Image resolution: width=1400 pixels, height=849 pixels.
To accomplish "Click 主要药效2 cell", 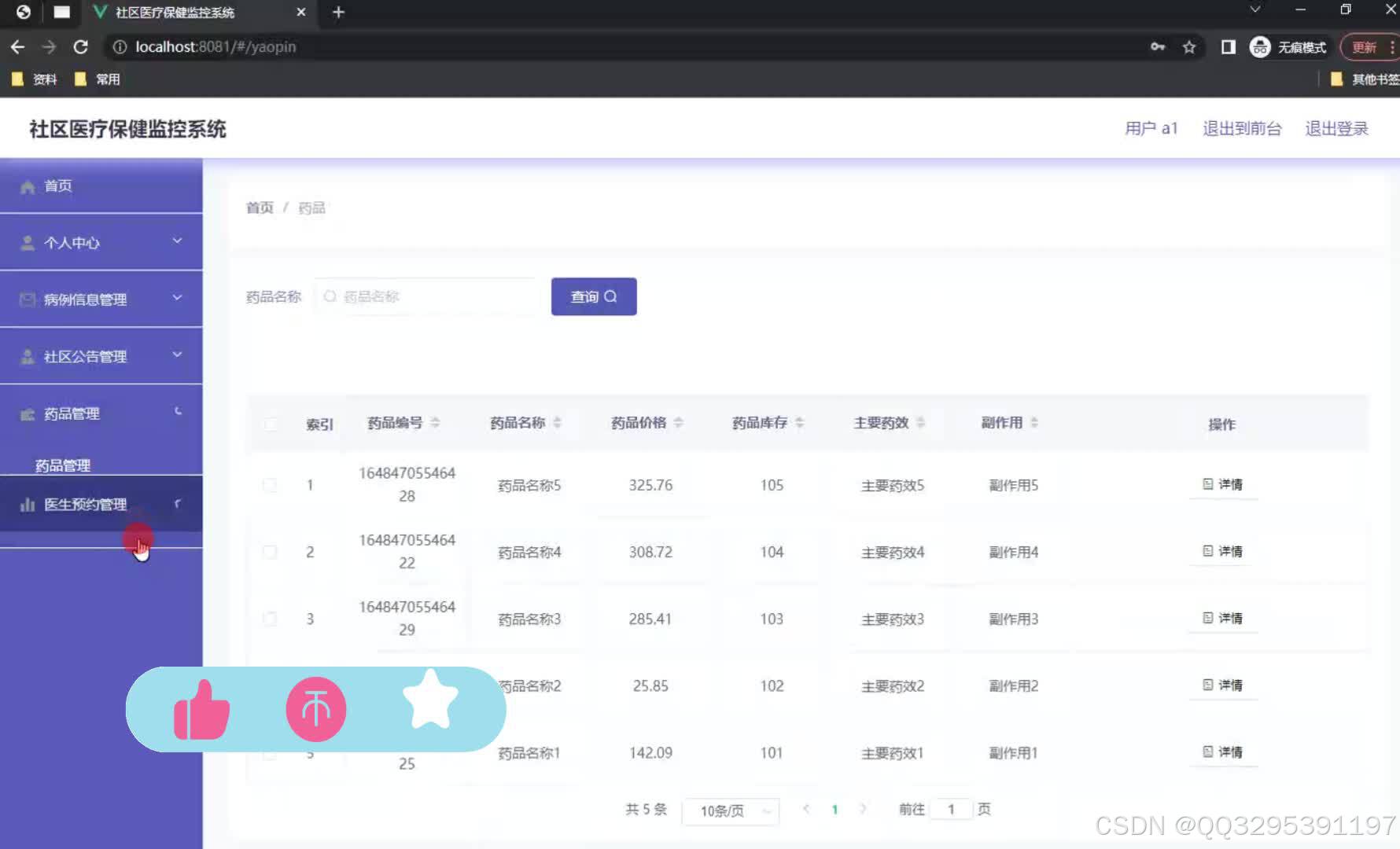I will 893,685.
